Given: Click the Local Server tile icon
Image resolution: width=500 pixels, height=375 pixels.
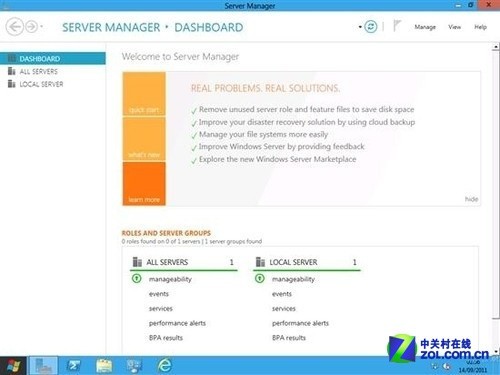Looking at the screenshot, I should [x=260, y=262].
